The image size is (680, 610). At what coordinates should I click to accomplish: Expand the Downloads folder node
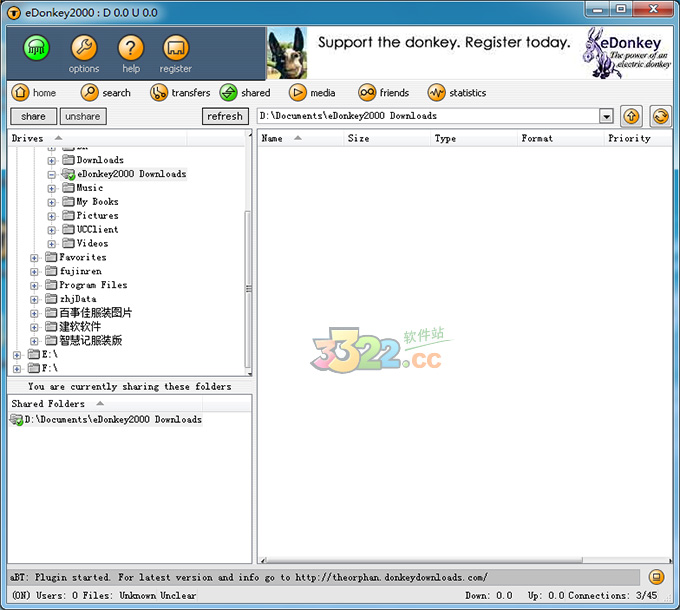point(52,161)
